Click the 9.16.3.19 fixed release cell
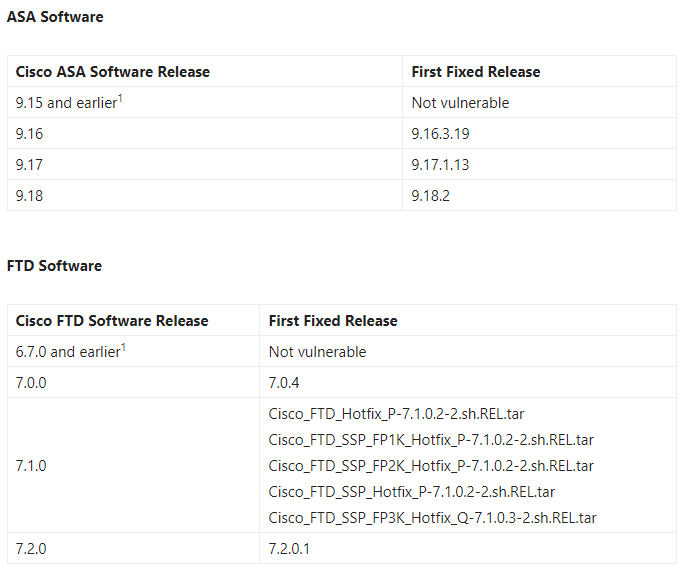The width and height of the screenshot is (684, 572). point(539,134)
